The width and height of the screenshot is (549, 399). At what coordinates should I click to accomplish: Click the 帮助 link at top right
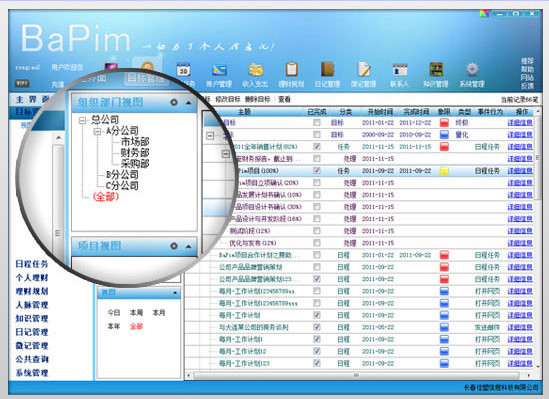click(x=527, y=69)
